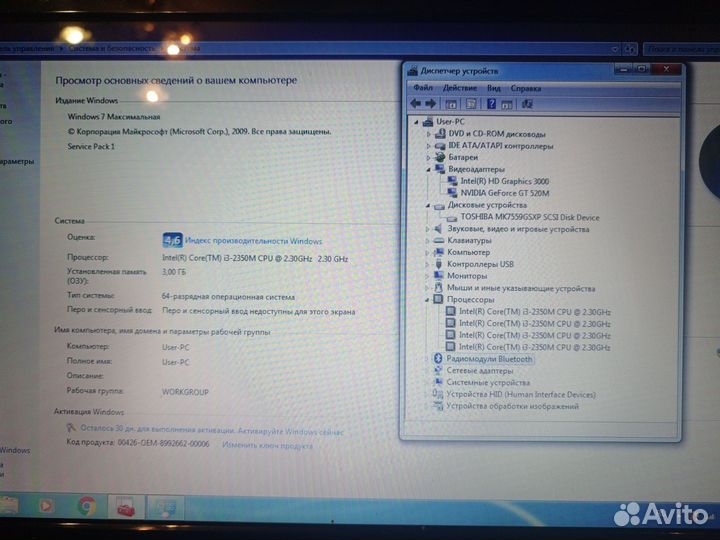Expand DVD и CD-ROM дисководы node
This screenshot has width=720, height=540.
point(428,134)
